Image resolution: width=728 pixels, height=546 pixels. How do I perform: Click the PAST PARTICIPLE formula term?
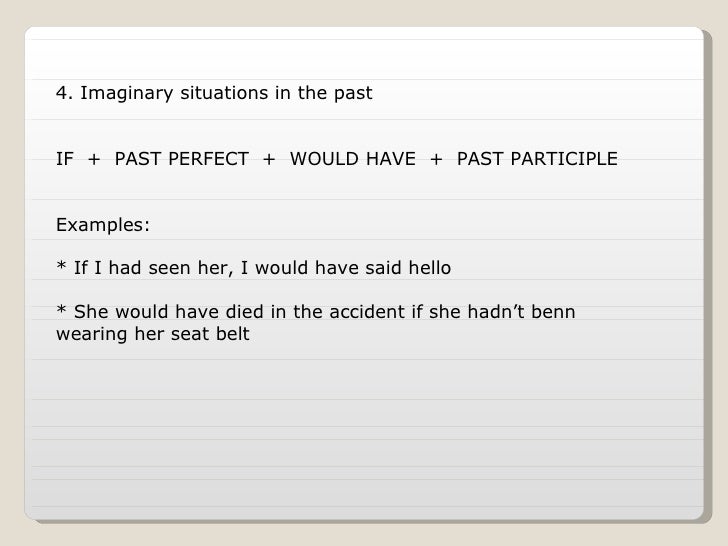[537, 159]
